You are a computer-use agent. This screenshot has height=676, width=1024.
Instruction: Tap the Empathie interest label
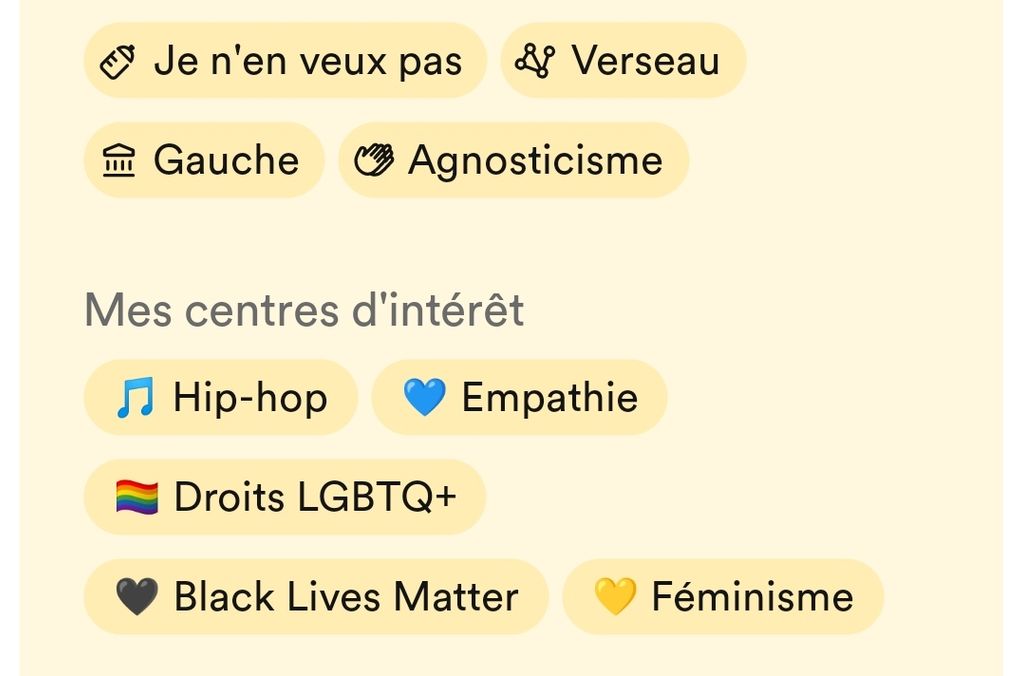[549, 398]
